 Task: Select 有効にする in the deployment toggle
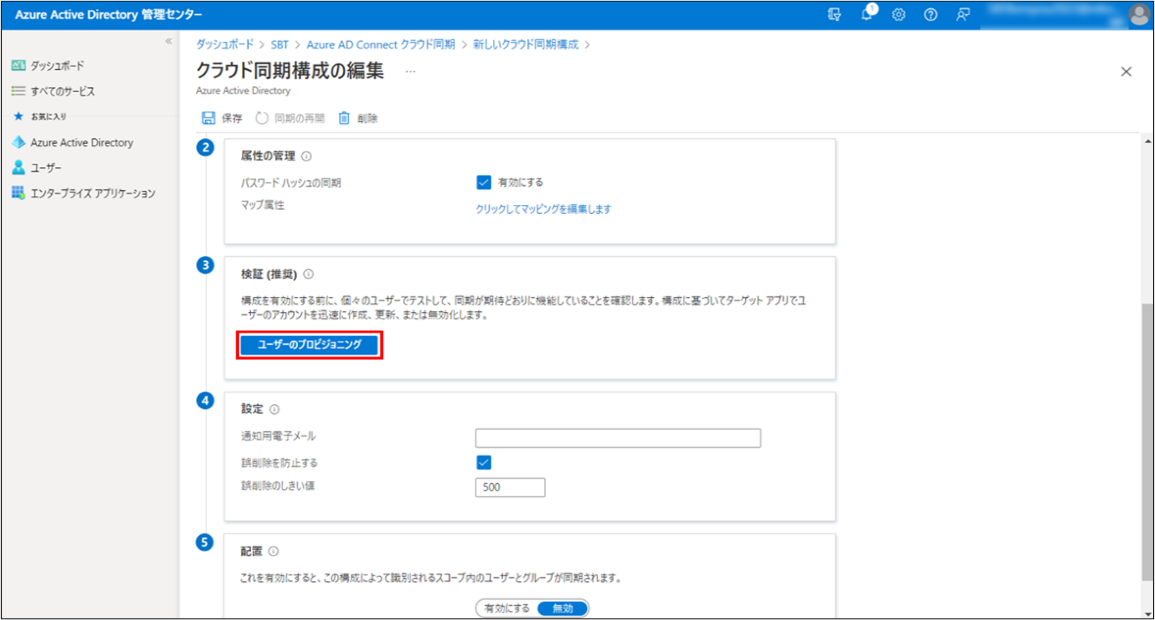point(507,608)
